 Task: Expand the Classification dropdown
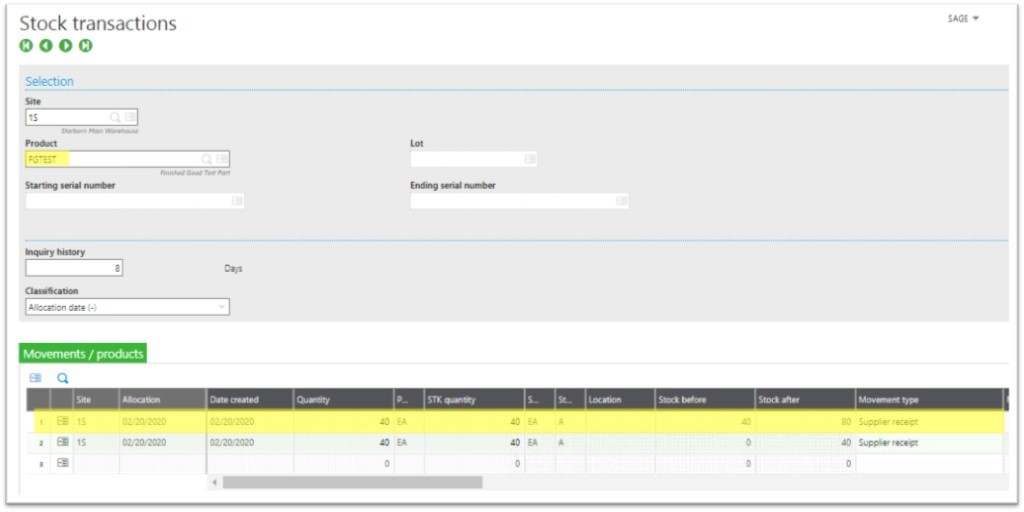pyautogui.click(x=221, y=307)
